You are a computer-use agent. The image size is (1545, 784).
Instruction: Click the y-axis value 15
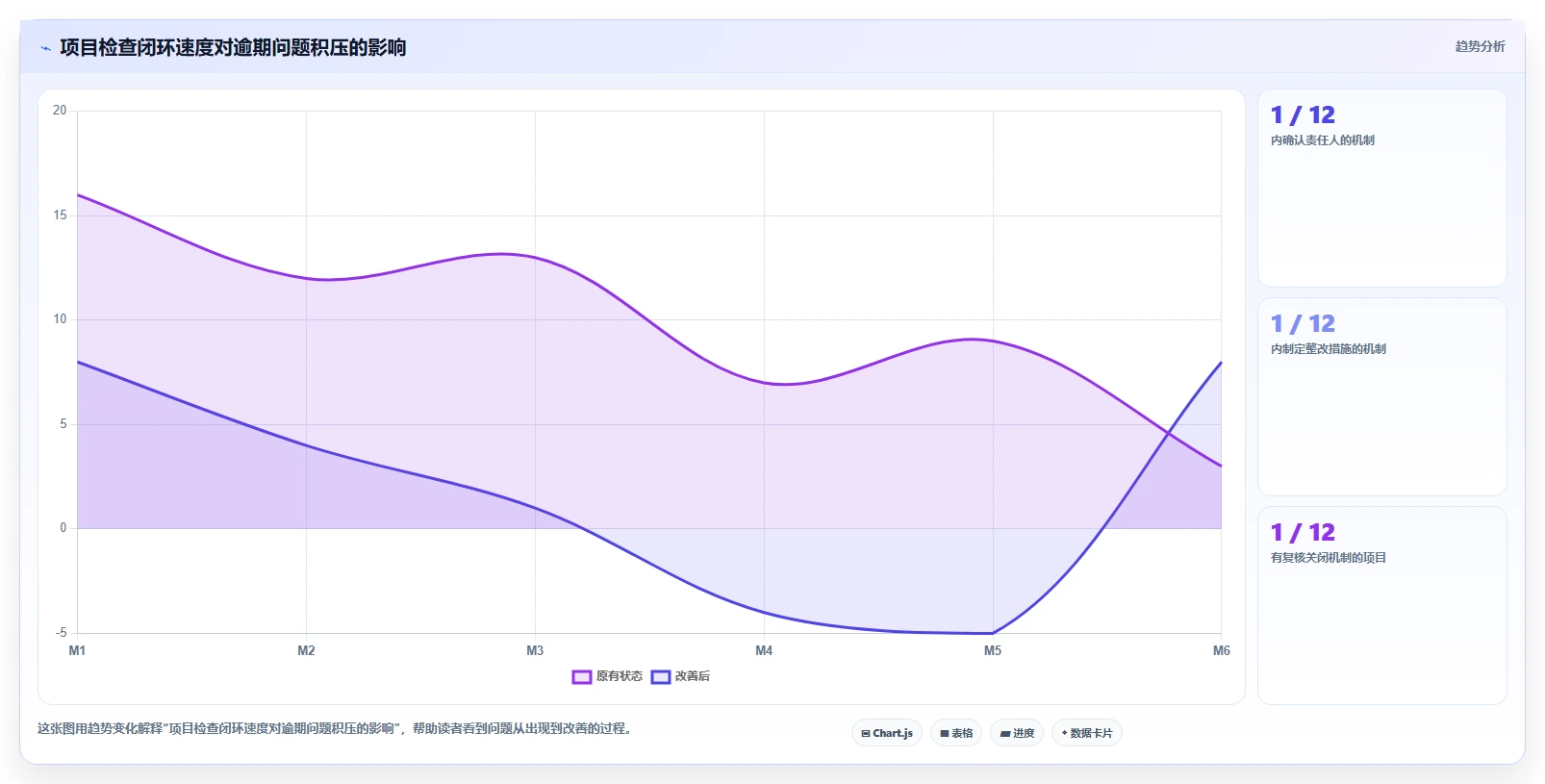(x=60, y=215)
